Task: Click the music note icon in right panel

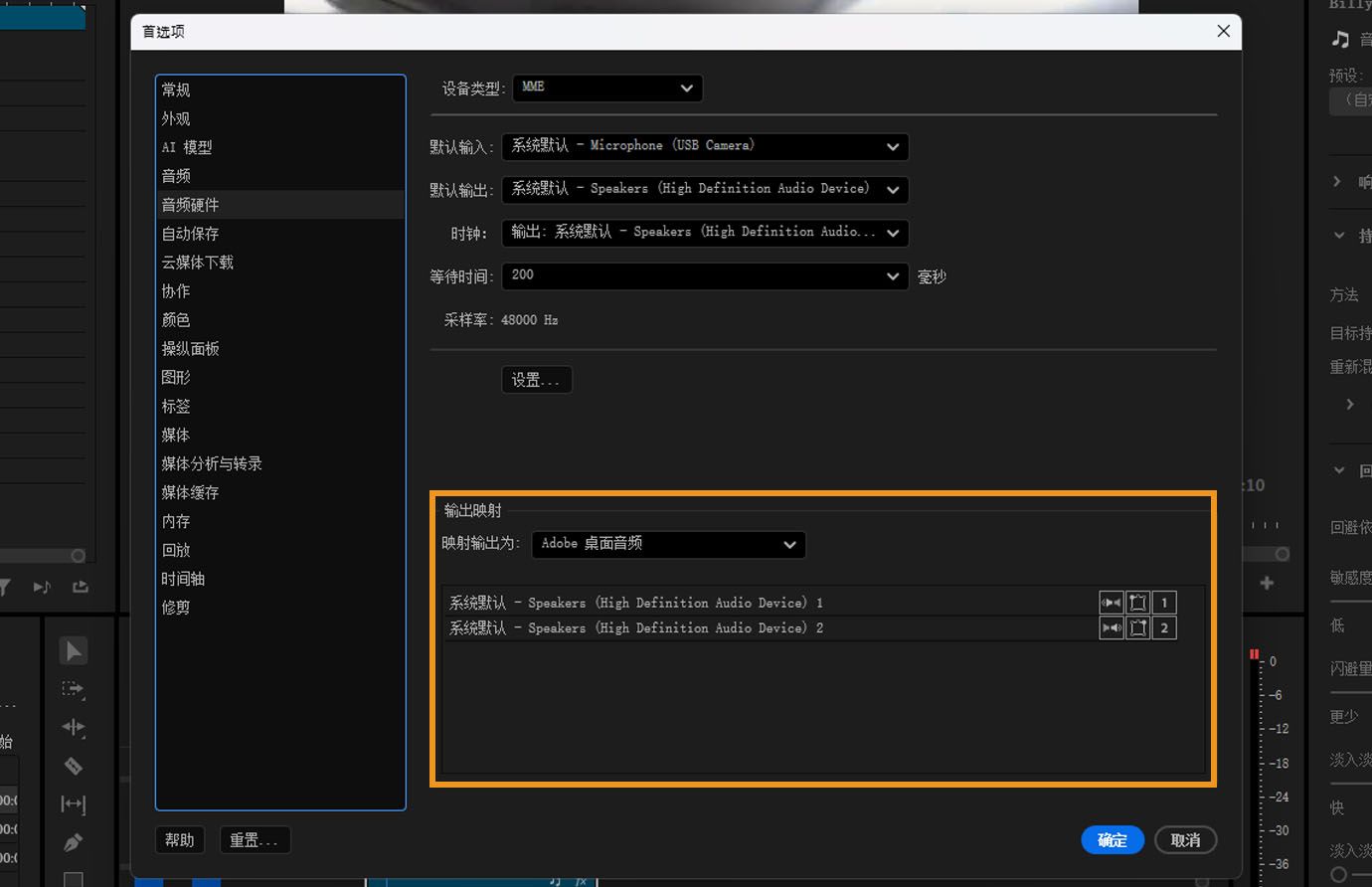Action: (1341, 39)
